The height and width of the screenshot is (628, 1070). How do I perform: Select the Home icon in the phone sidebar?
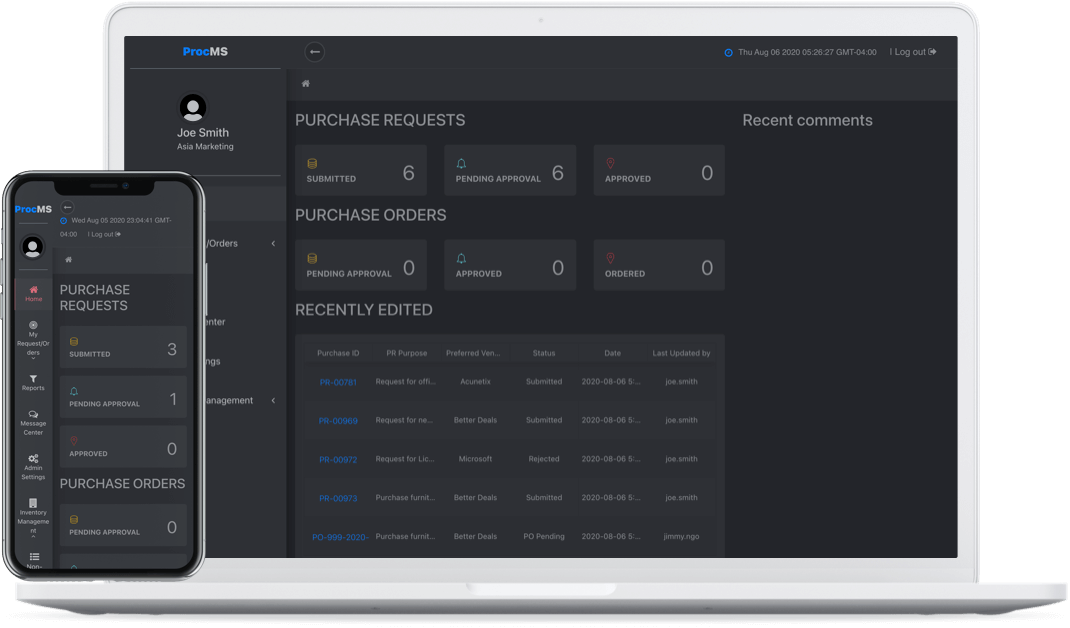pyautogui.click(x=34, y=290)
